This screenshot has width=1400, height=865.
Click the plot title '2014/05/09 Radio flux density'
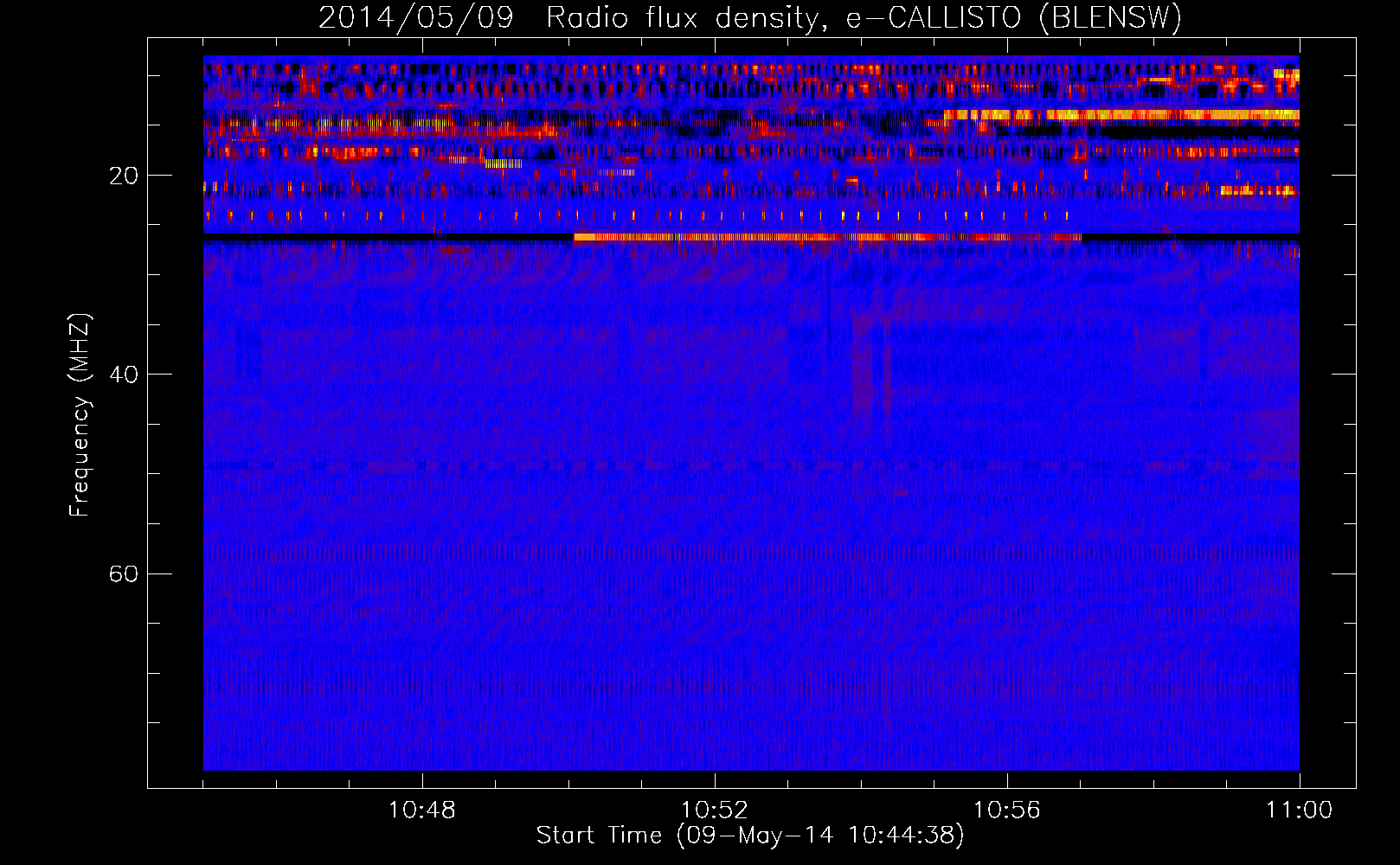click(749, 17)
